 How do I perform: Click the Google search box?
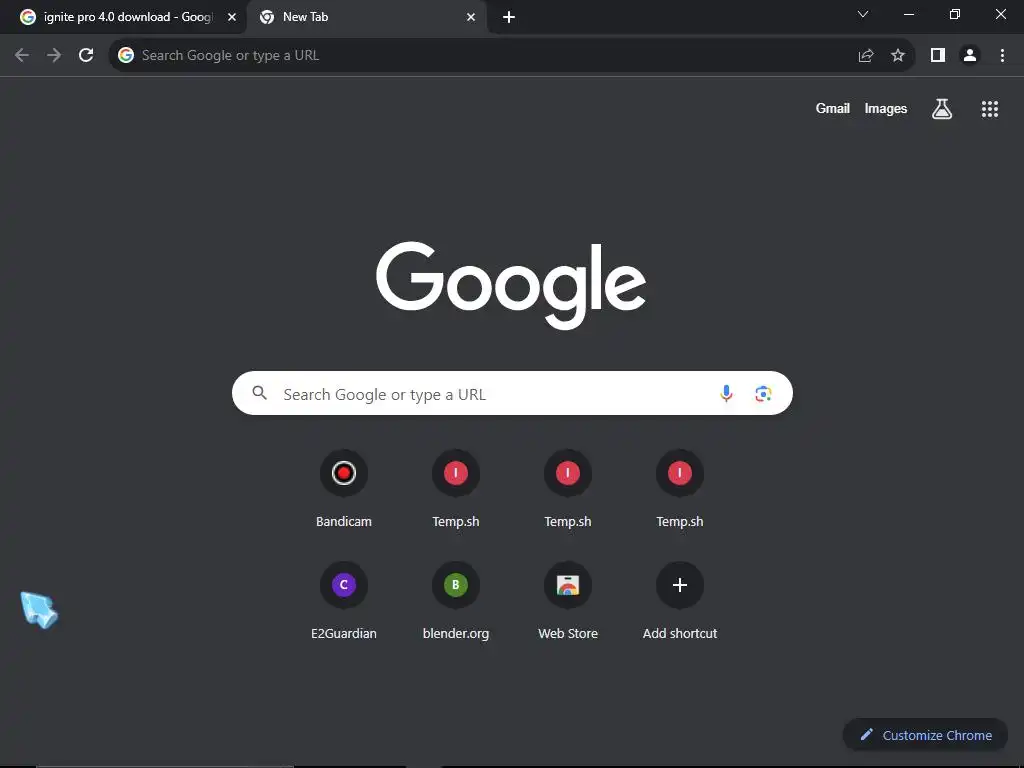coord(513,393)
